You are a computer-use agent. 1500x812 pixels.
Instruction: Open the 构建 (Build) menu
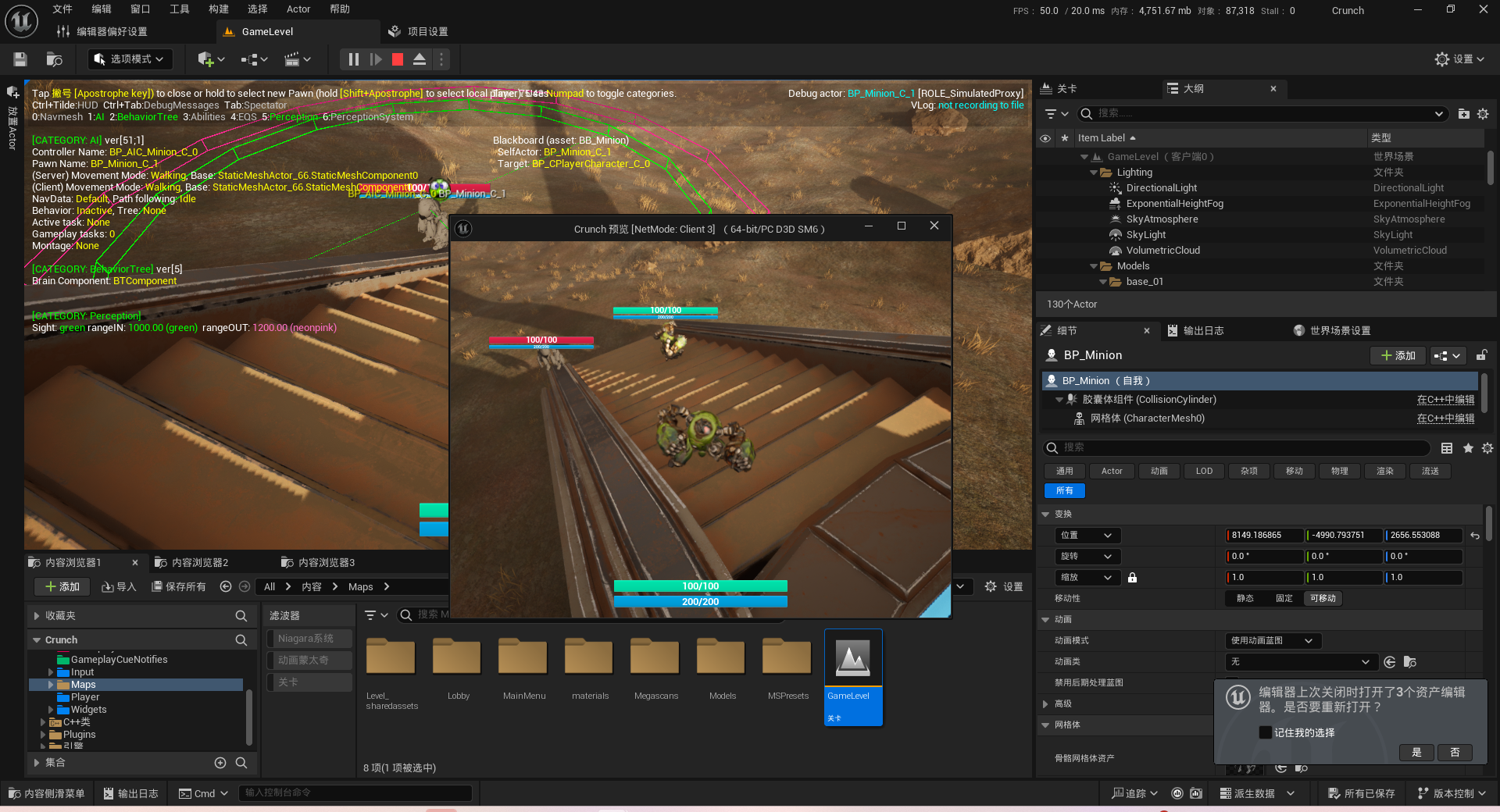(x=219, y=9)
